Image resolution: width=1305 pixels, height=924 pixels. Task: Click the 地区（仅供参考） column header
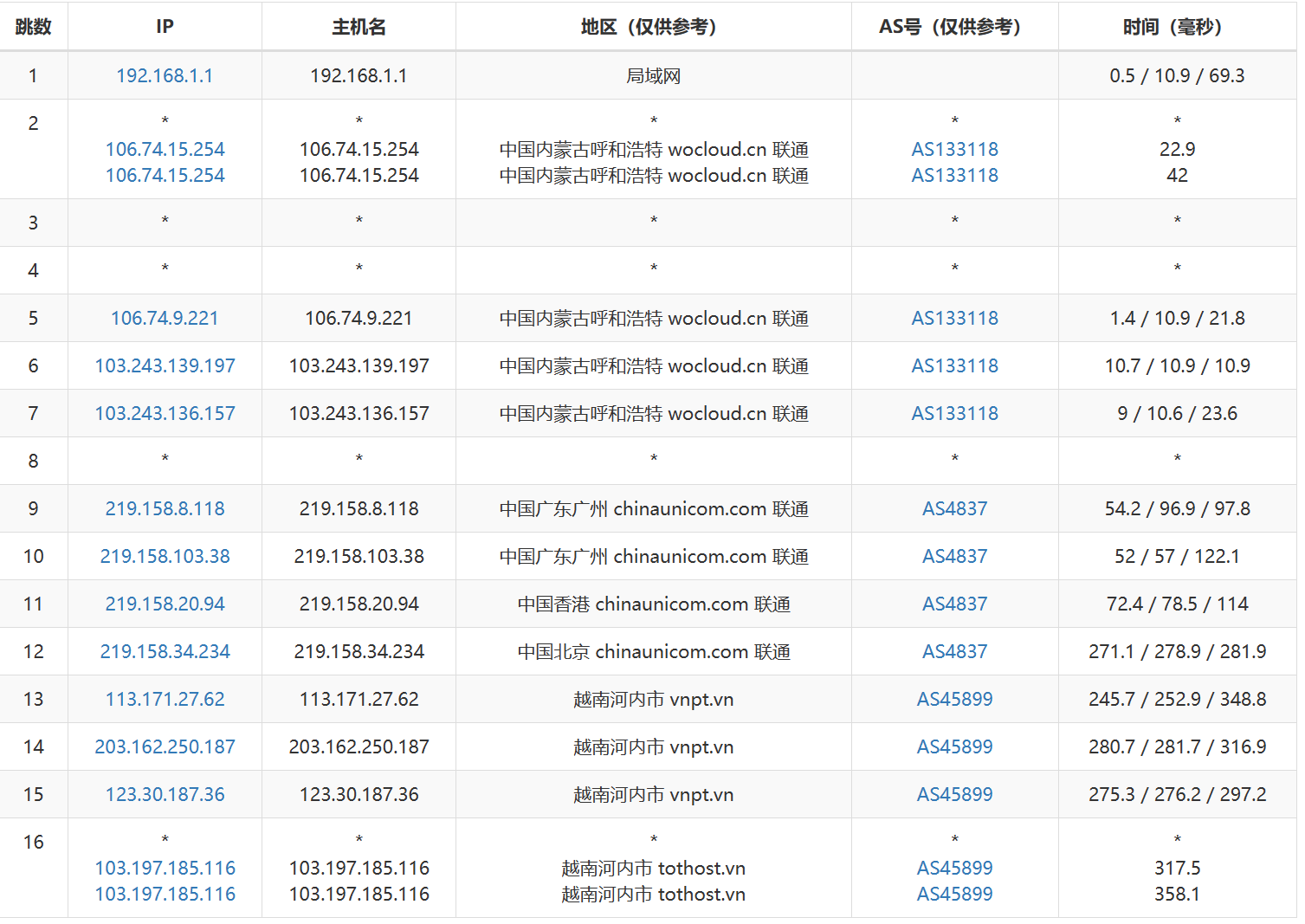653,27
